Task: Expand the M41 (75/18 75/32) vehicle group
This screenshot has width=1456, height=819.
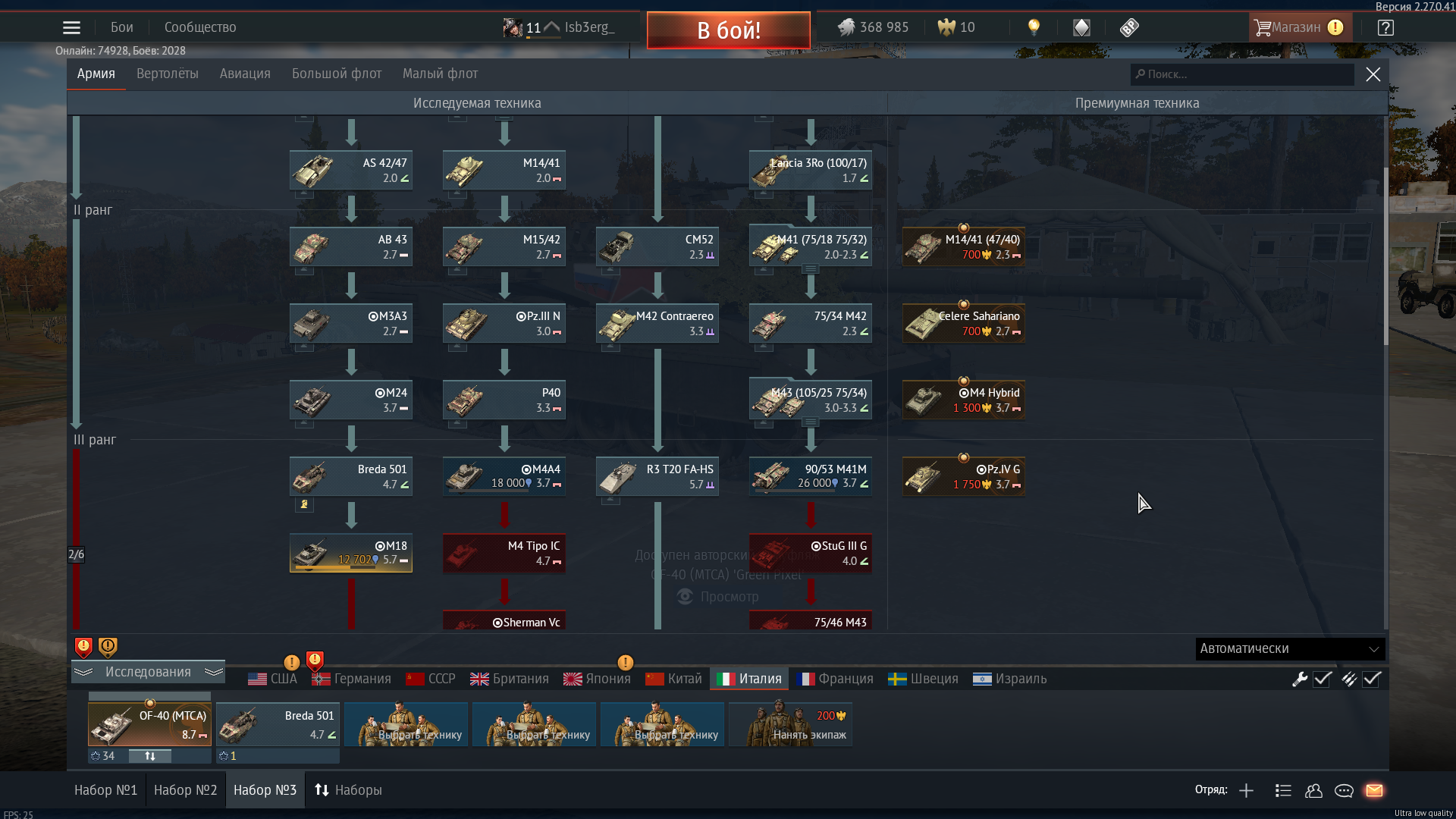Action: 811,268
